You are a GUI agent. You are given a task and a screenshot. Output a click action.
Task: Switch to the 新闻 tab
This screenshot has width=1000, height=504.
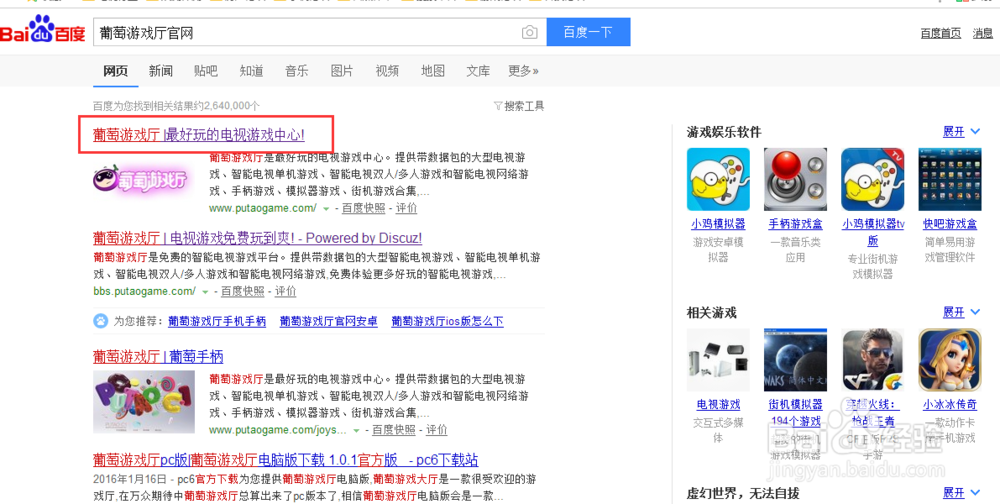(161, 71)
